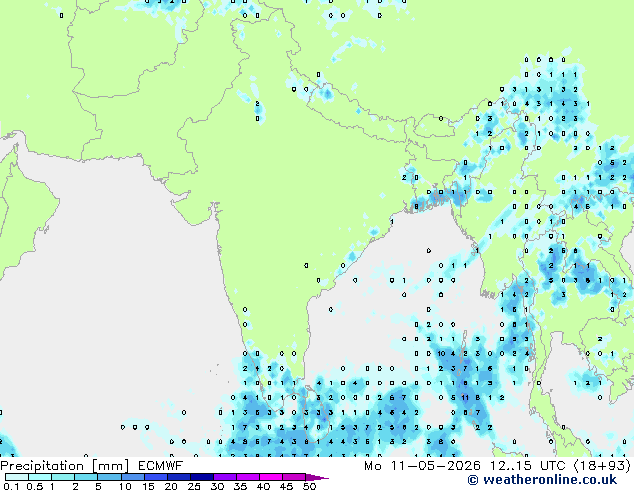Click the 5–10 mm legend swatch
Viewport: 634px width, 490px height.
click(109, 477)
